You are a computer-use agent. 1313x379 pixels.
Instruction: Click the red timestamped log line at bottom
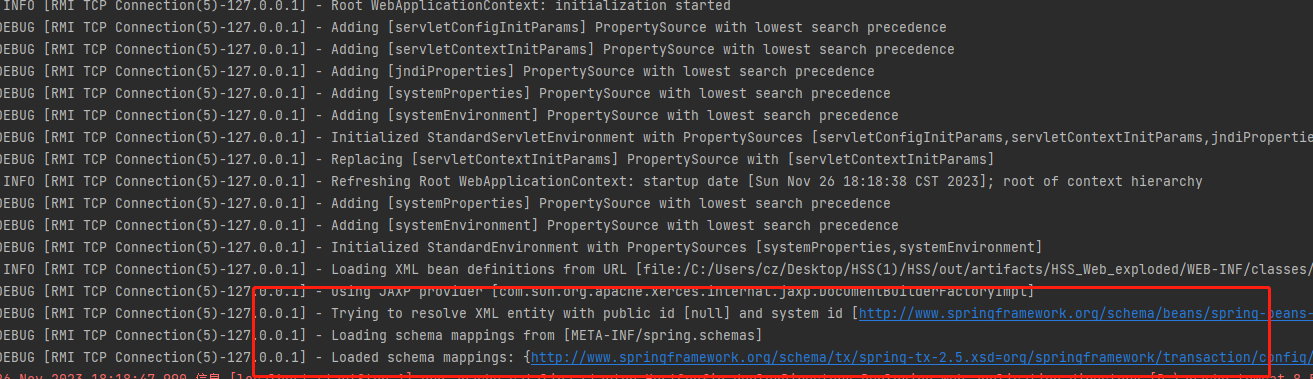656,375
